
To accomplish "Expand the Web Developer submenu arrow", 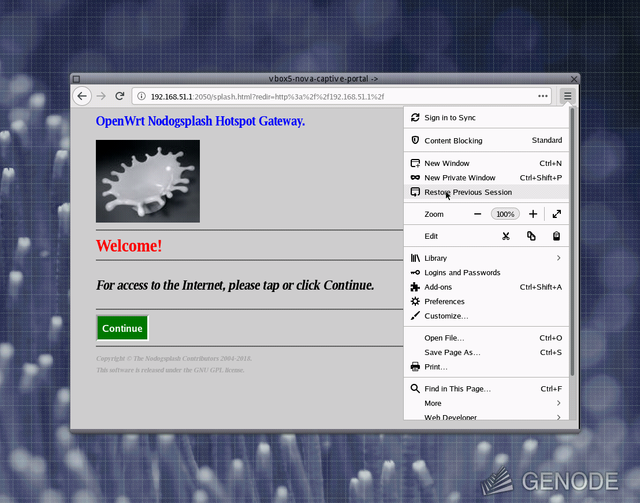I will [558, 417].
